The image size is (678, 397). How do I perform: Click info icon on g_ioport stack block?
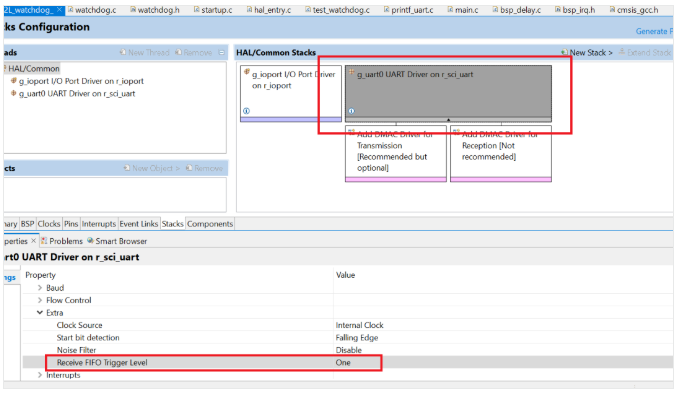[246, 111]
